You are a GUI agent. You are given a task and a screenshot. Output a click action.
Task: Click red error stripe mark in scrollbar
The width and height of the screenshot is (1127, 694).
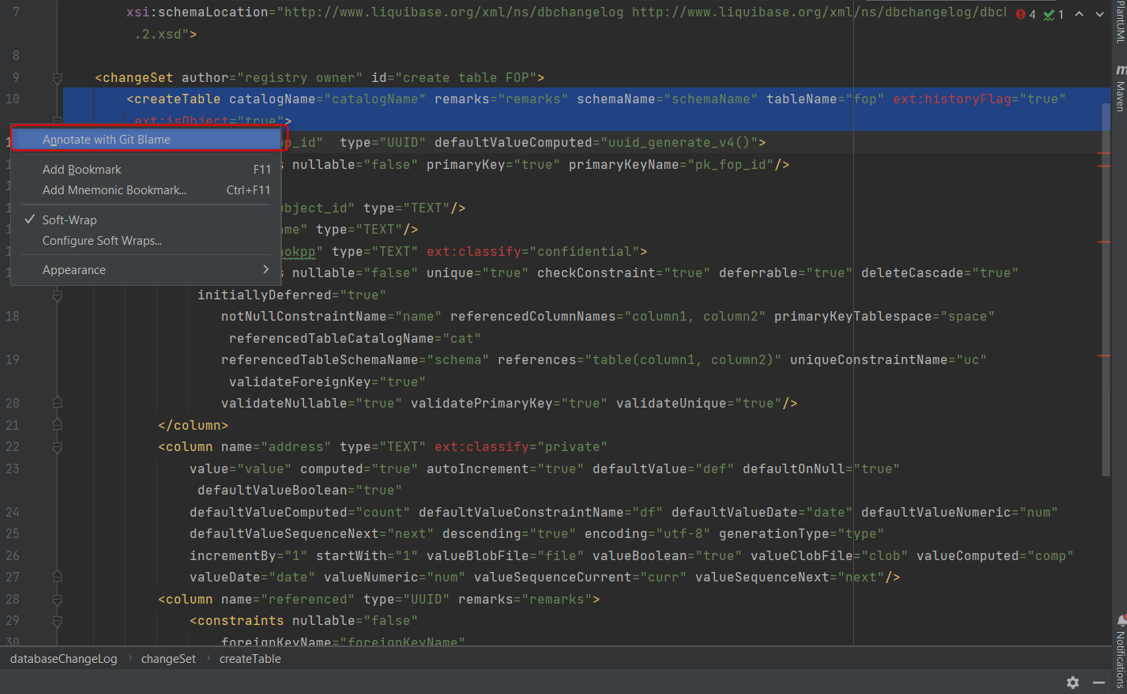1104,153
